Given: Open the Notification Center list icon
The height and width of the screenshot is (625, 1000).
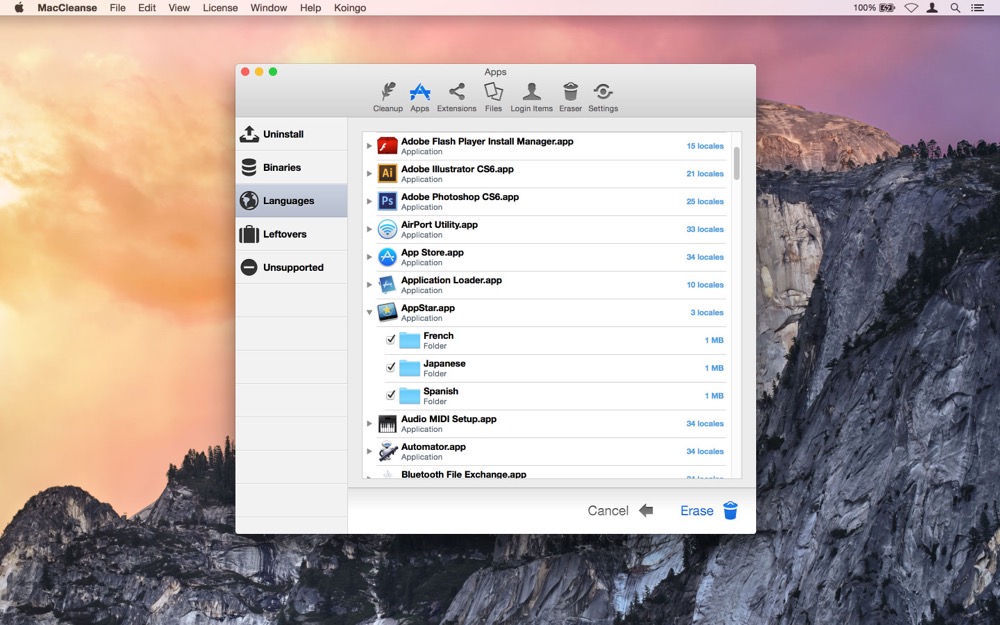Looking at the screenshot, I should point(976,8).
